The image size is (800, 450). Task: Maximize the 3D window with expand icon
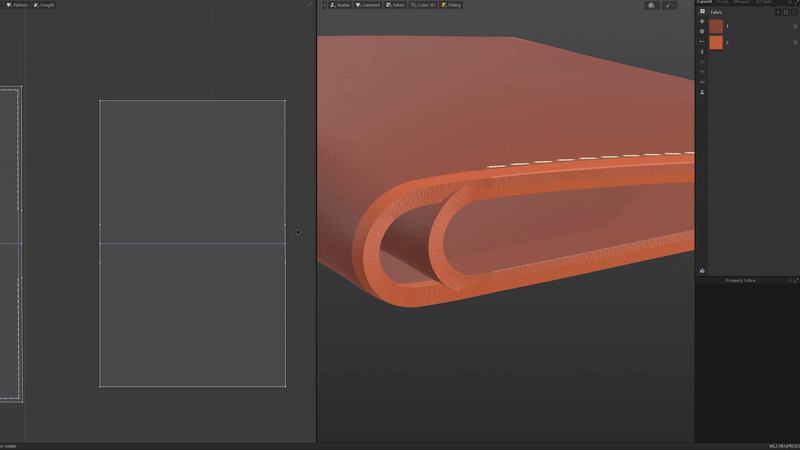click(688, 5)
